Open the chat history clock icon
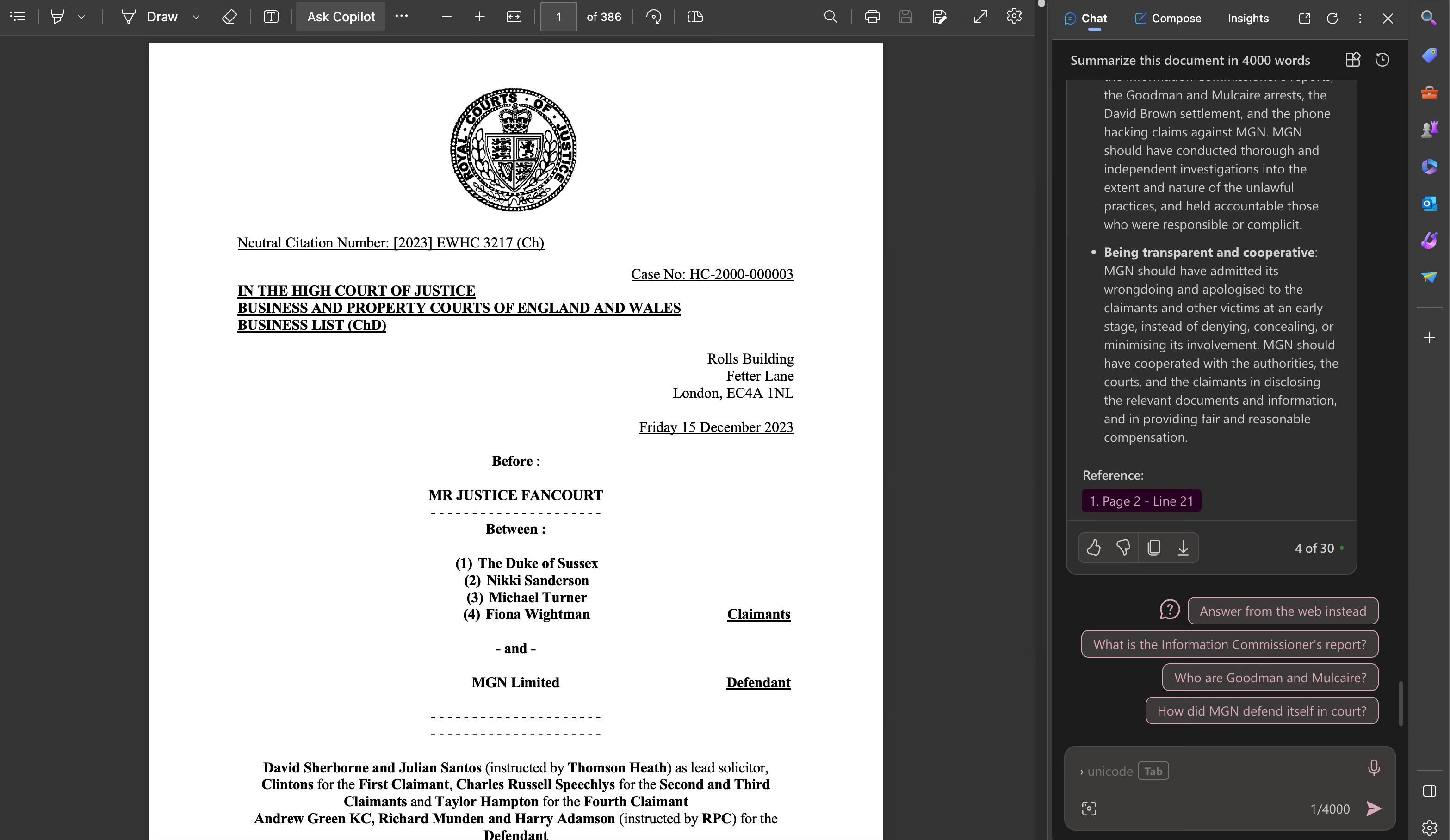The width and height of the screenshot is (1450, 840). pyautogui.click(x=1382, y=60)
